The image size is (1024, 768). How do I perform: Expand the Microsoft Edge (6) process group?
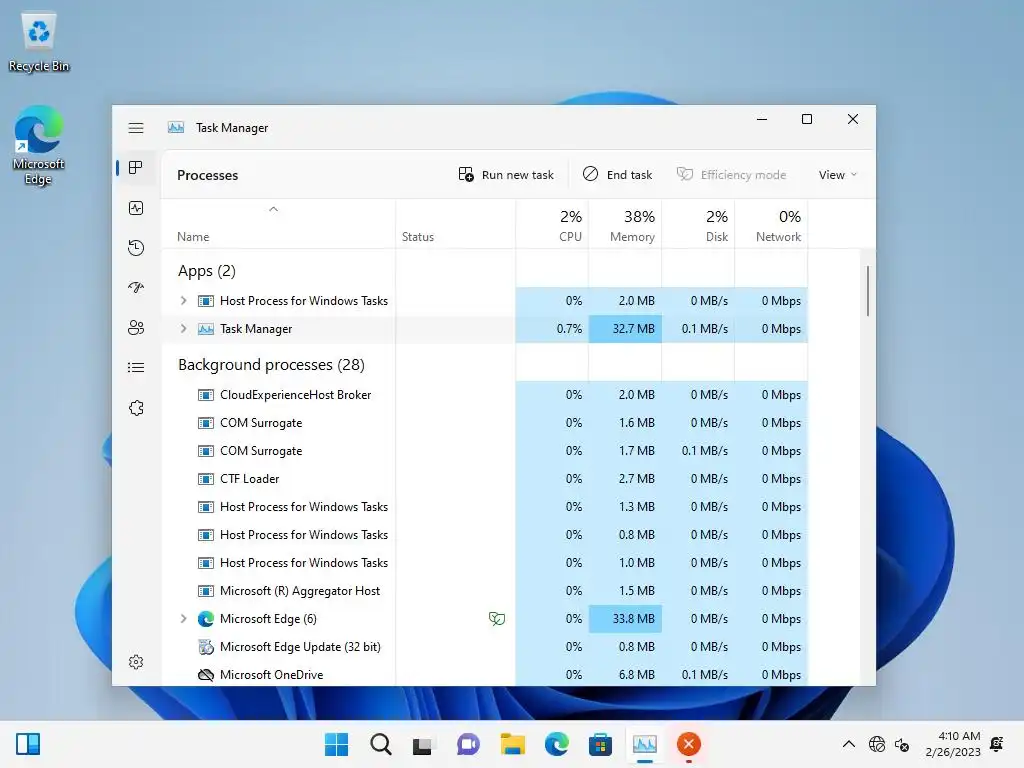pos(184,618)
